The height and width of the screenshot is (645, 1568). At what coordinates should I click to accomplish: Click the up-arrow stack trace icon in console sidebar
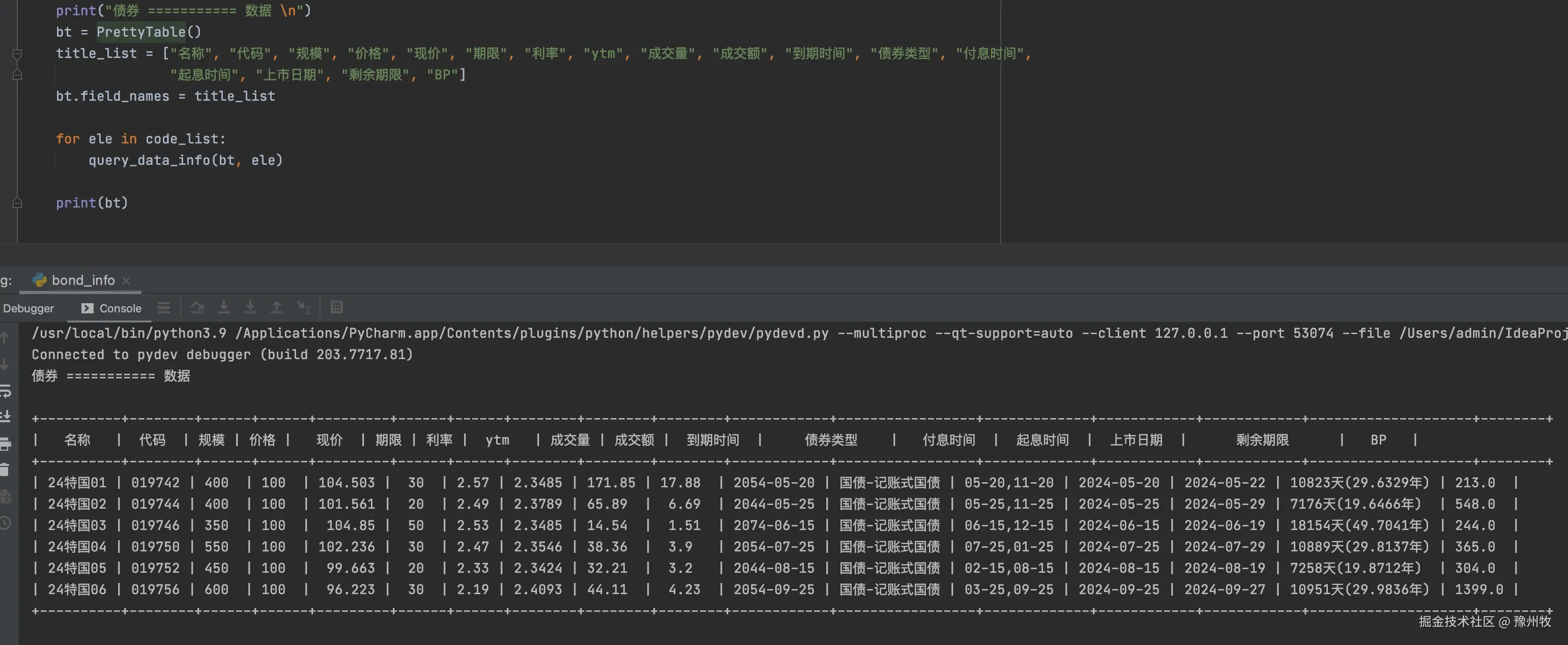(5, 338)
